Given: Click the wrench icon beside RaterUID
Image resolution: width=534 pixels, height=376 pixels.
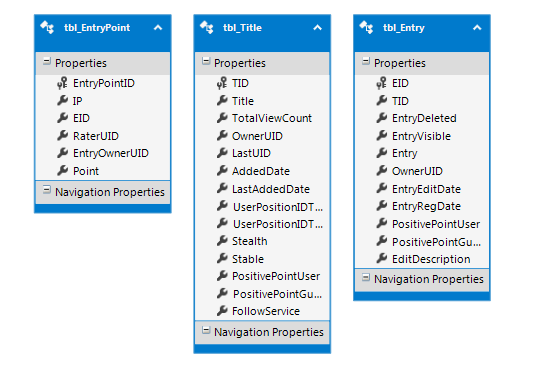Looking at the screenshot, I should pos(62,136).
